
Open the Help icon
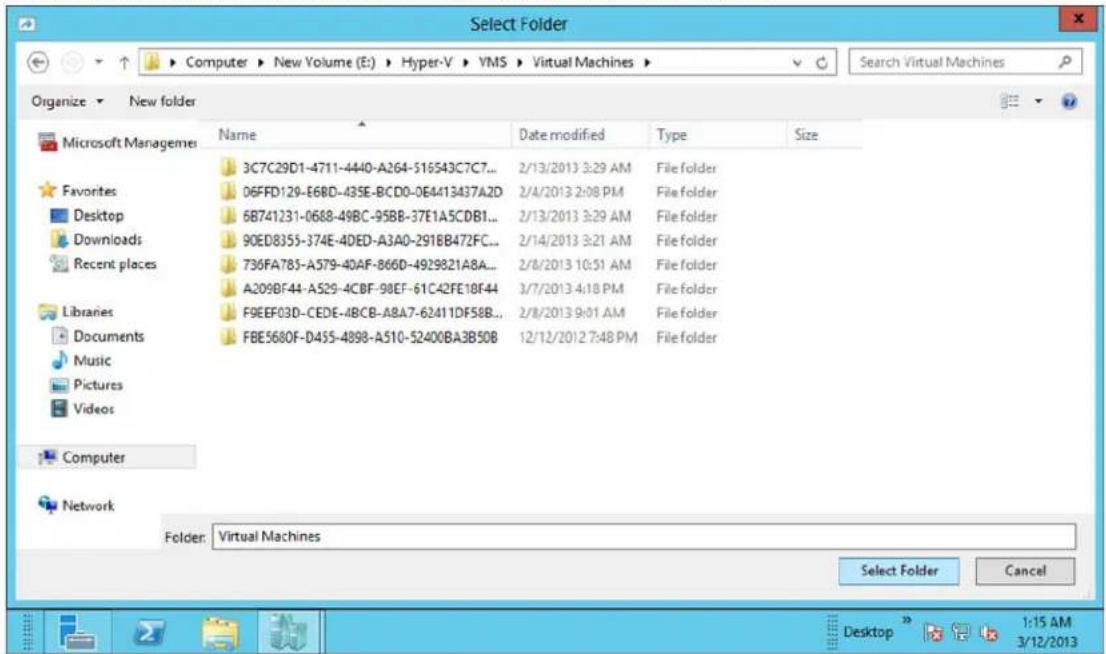1069,102
